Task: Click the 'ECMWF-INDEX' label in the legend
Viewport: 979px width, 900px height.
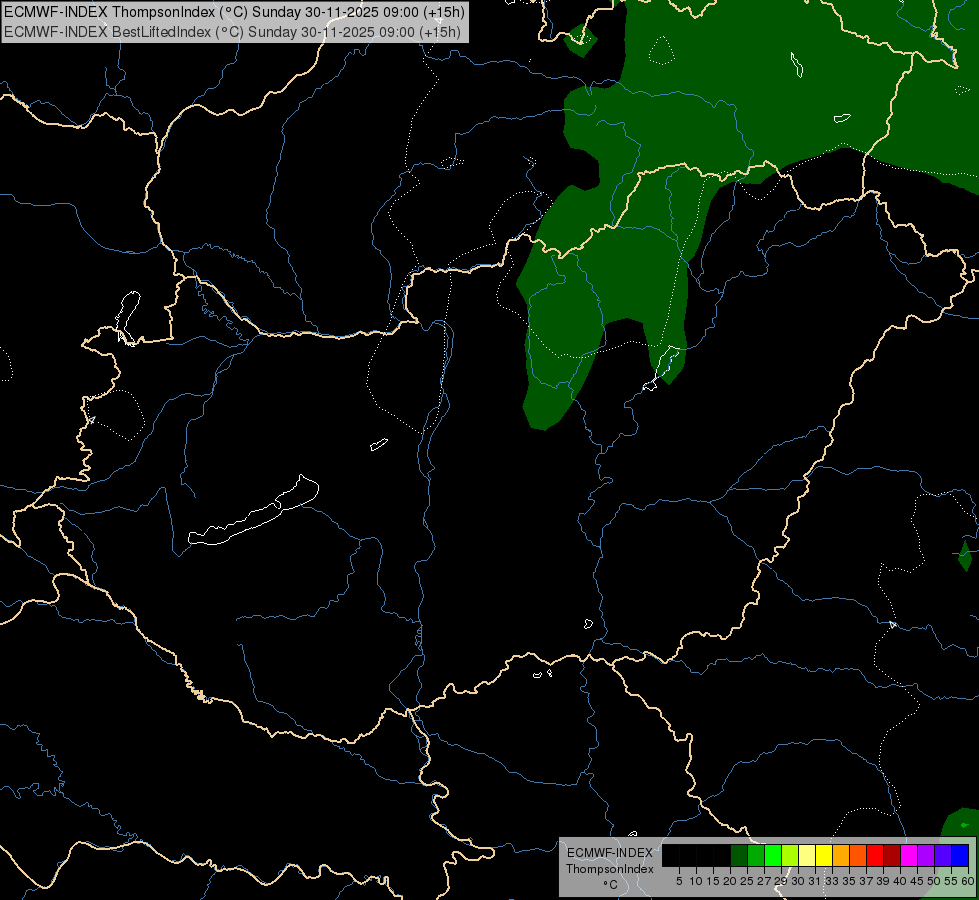Action: coord(610,853)
